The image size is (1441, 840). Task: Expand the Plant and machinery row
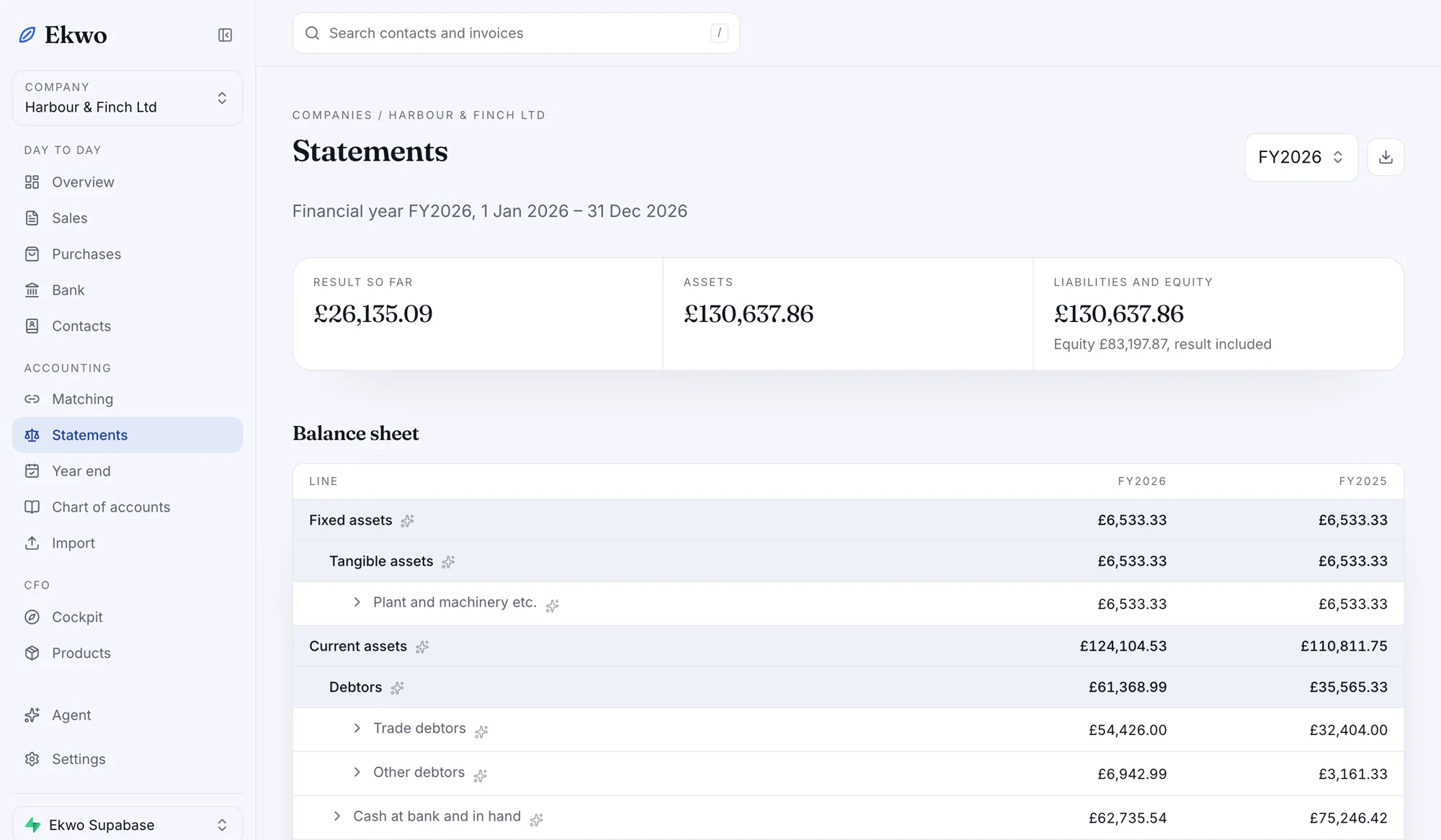[357, 602]
